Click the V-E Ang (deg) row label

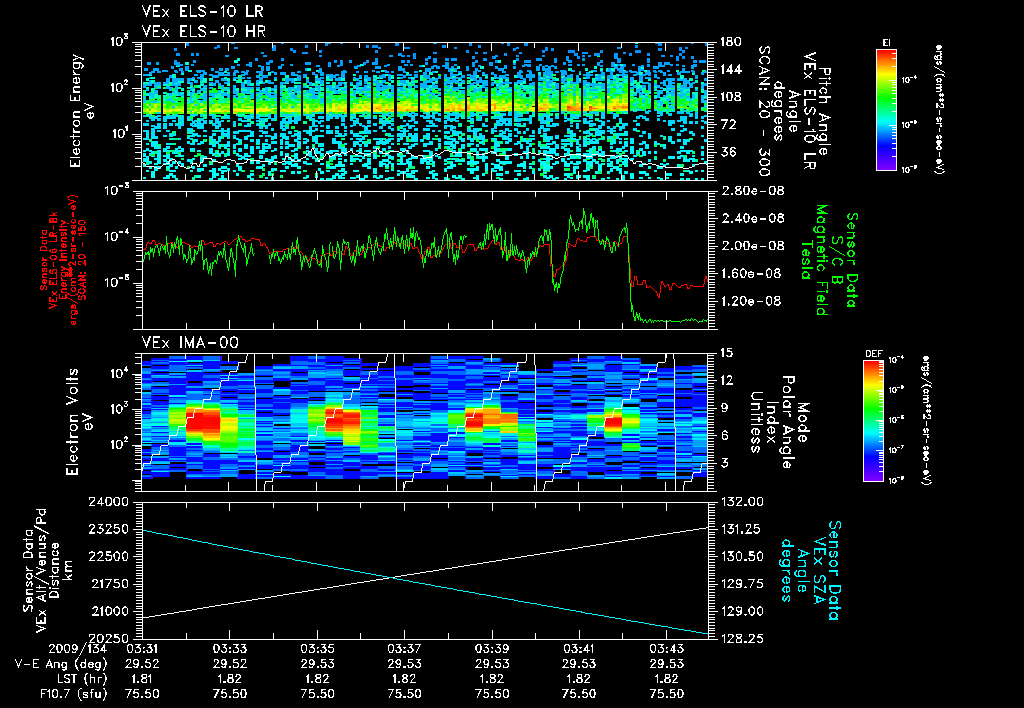(61, 664)
